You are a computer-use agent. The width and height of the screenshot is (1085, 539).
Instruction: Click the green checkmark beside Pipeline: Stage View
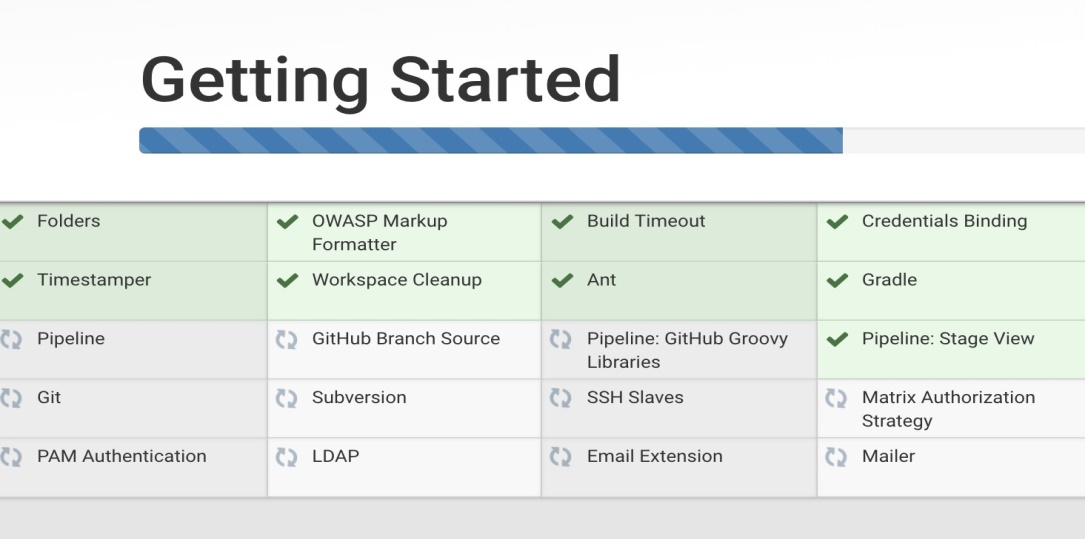837,340
